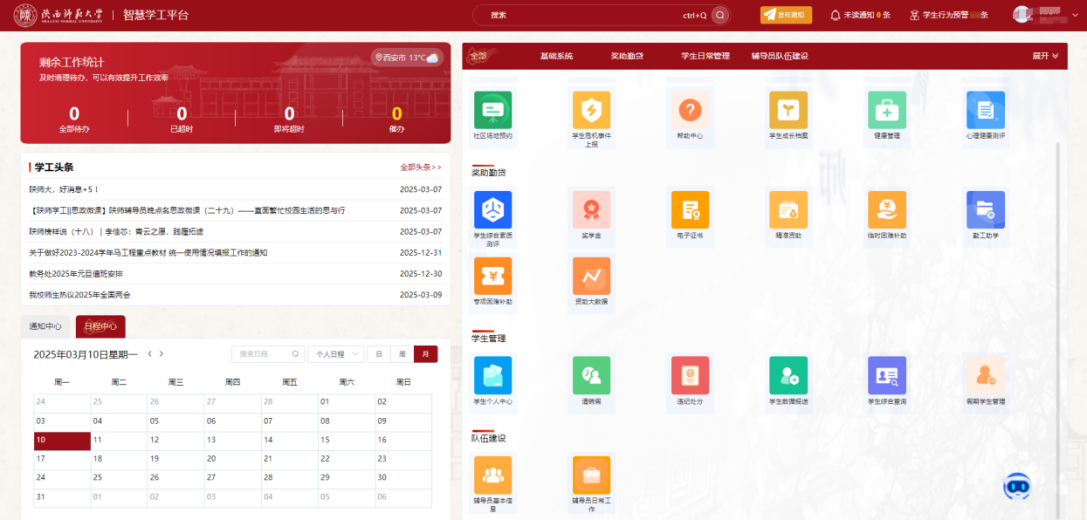Open the robot assistant chat icon
This screenshot has height=520, width=1087.
pyautogui.click(x=1016, y=485)
